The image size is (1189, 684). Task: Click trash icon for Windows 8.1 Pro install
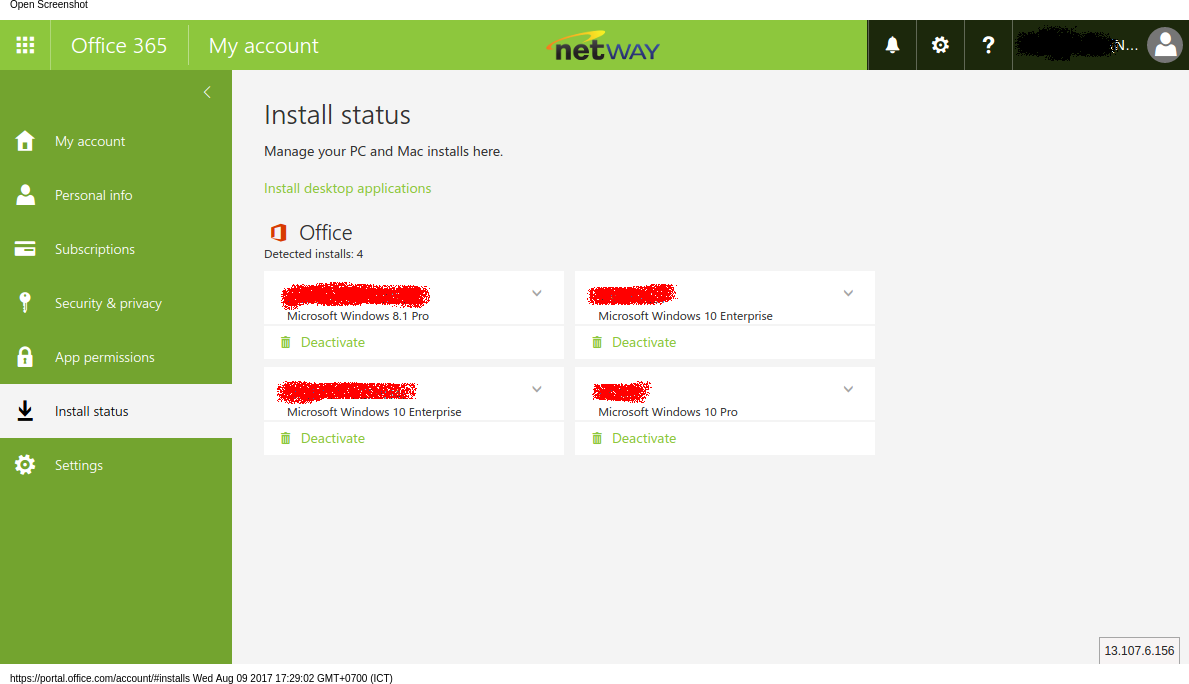click(x=286, y=342)
